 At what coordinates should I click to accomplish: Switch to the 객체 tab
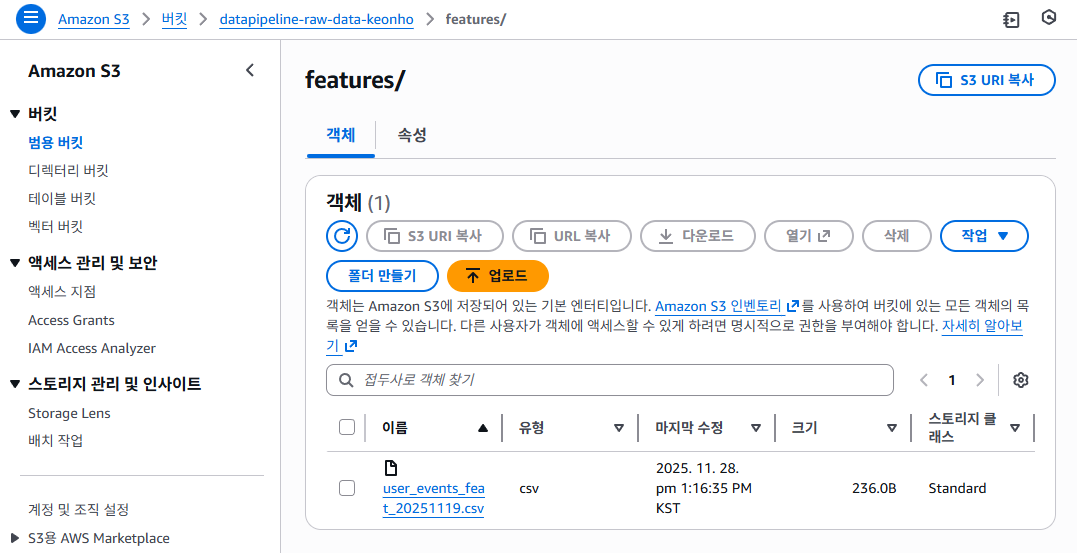[341, 135]
